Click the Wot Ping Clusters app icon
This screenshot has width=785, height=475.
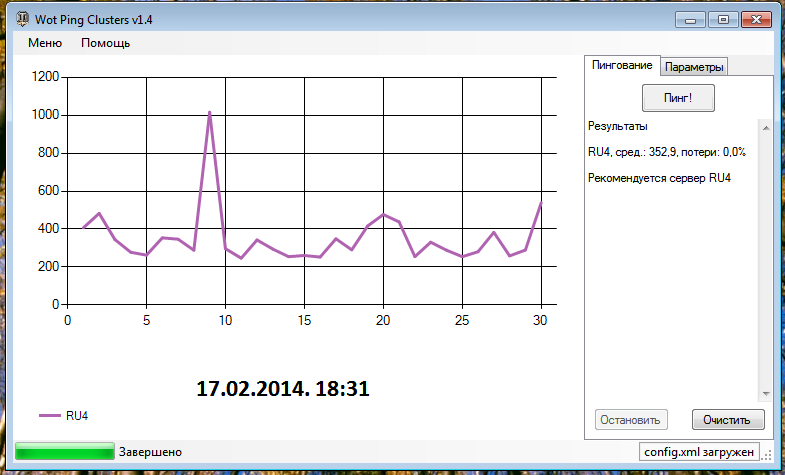point(23,20)
